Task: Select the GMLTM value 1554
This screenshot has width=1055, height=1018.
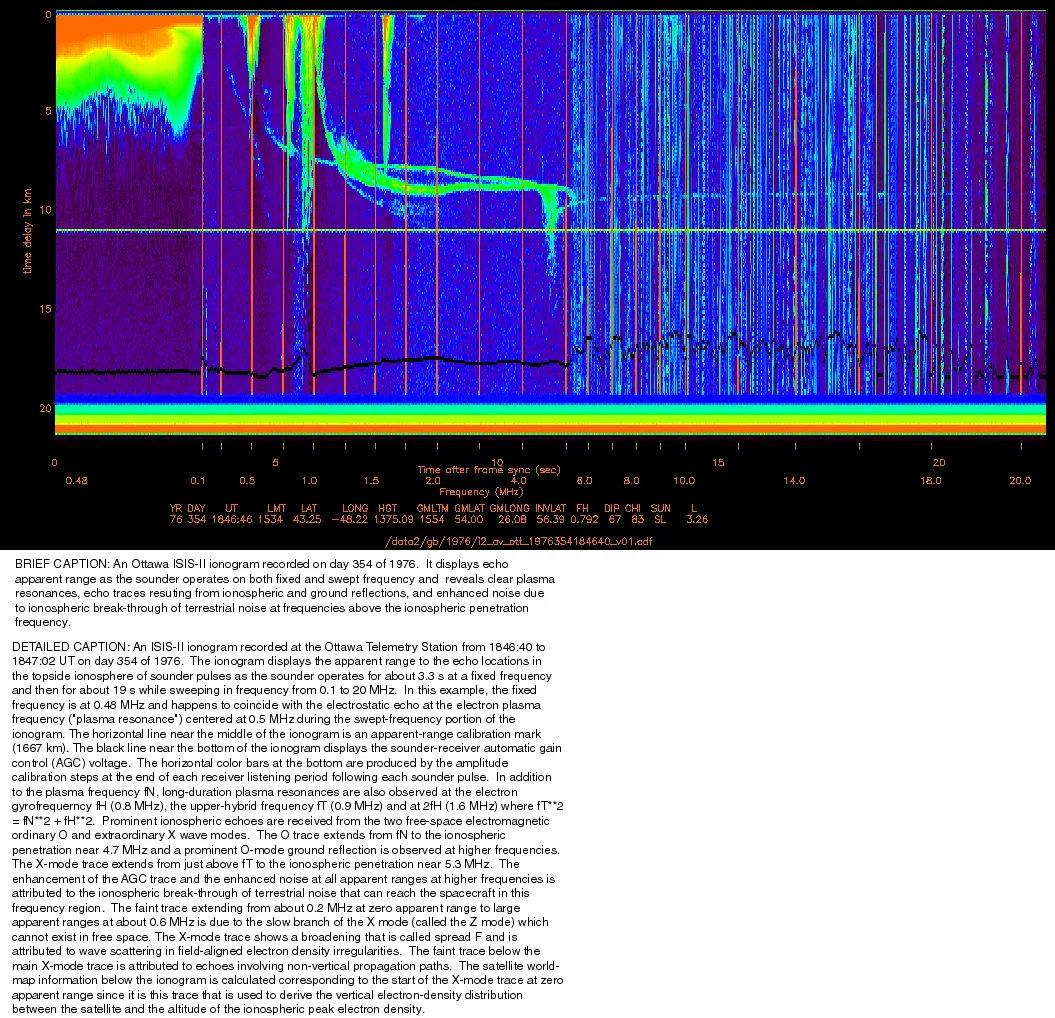Action: click(431, 519)
